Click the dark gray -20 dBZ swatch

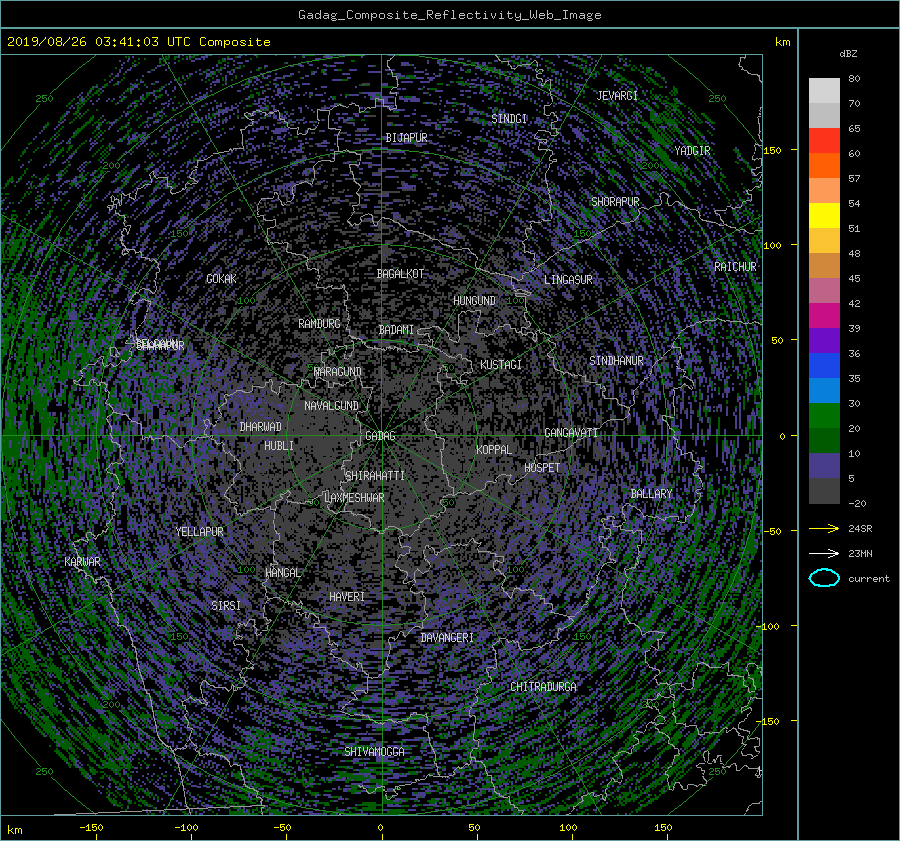pos(824,491)
